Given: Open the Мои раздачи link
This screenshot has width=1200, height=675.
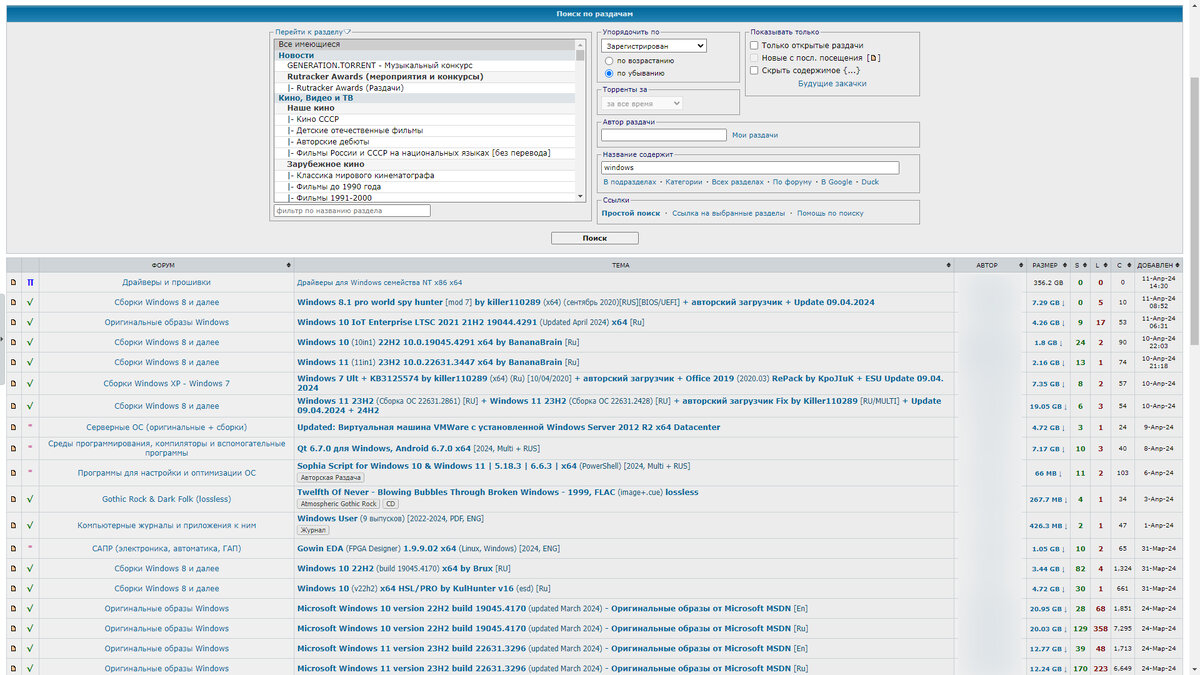Looking at the screenshot, I should tap(755, 135).
